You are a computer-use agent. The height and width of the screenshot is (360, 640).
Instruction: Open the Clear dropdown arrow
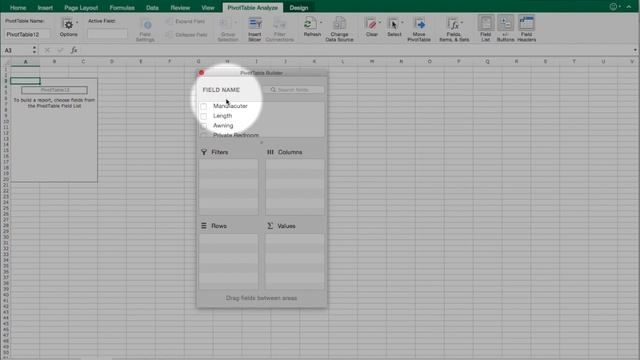point(380,22)
